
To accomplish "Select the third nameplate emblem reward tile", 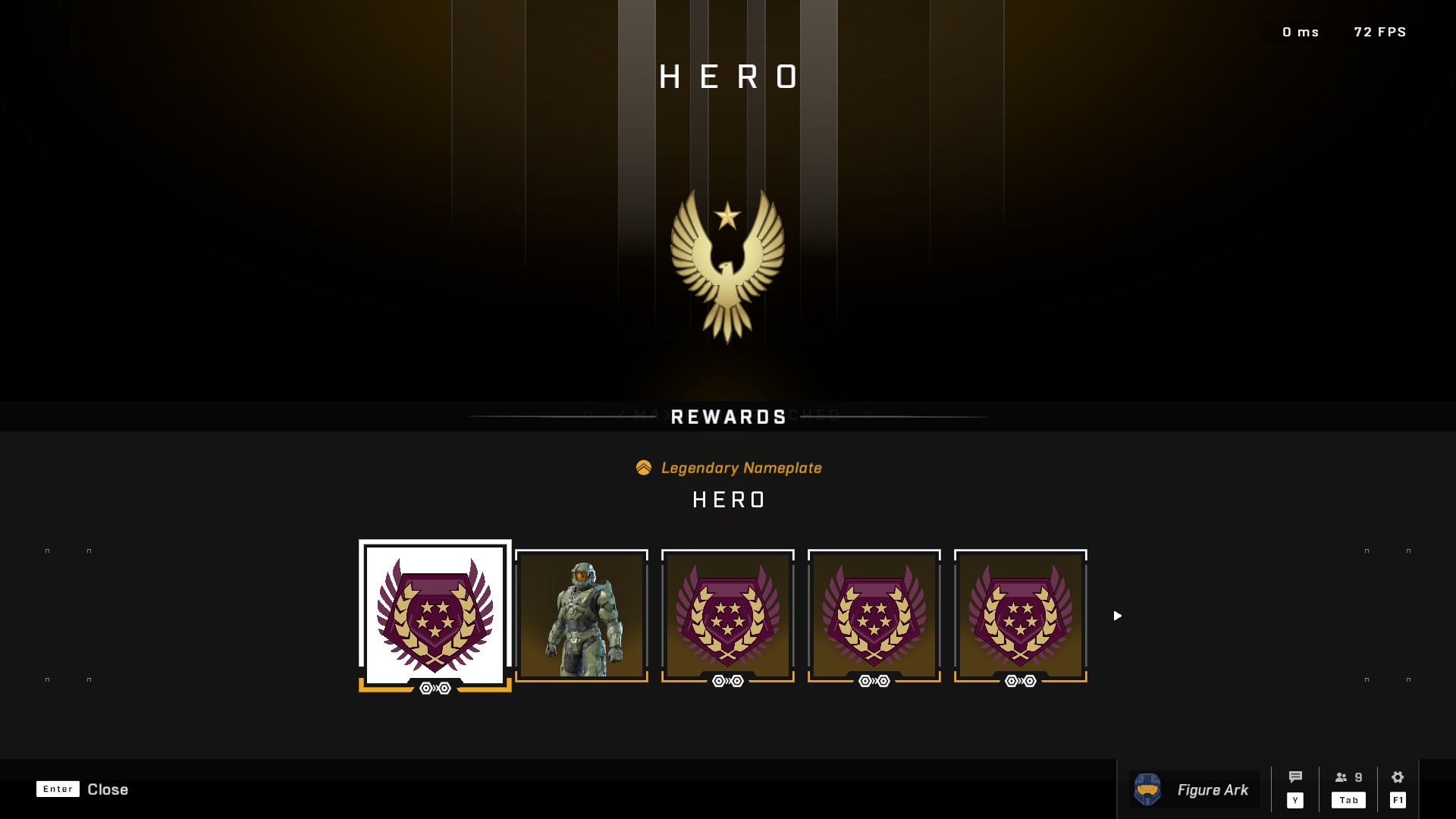I will [728, 616].
